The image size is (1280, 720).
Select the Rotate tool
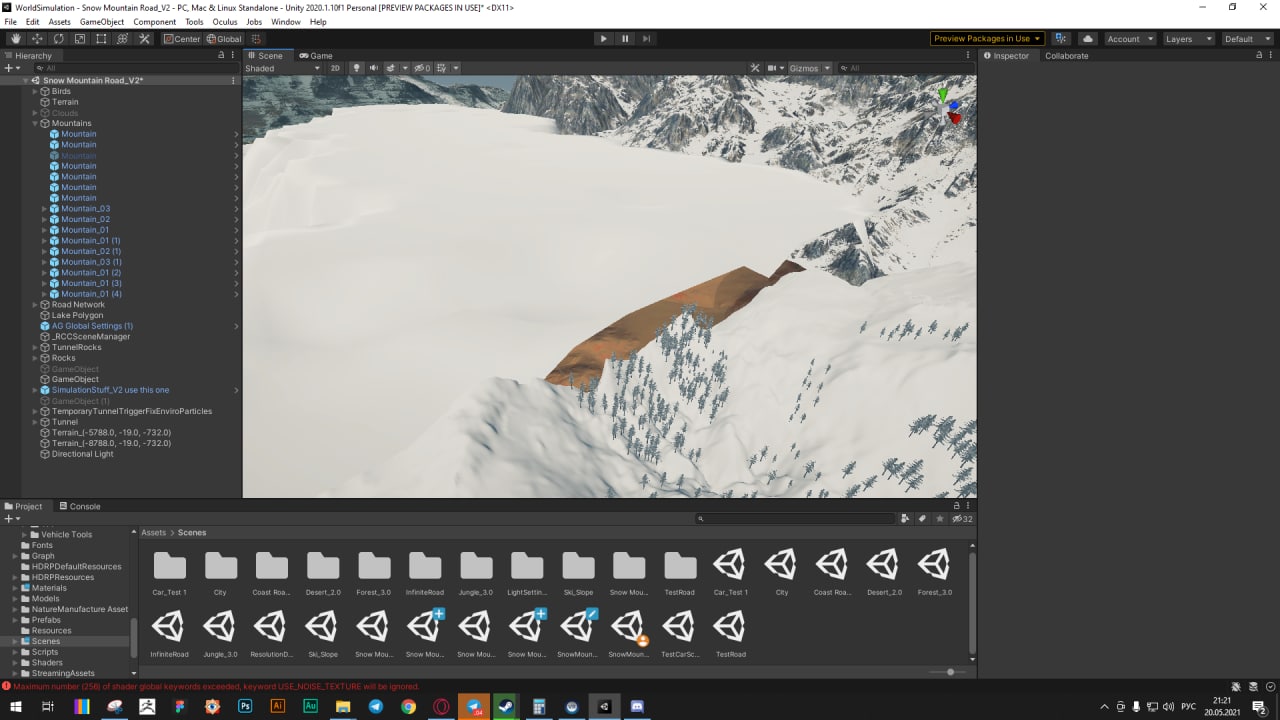58,39
